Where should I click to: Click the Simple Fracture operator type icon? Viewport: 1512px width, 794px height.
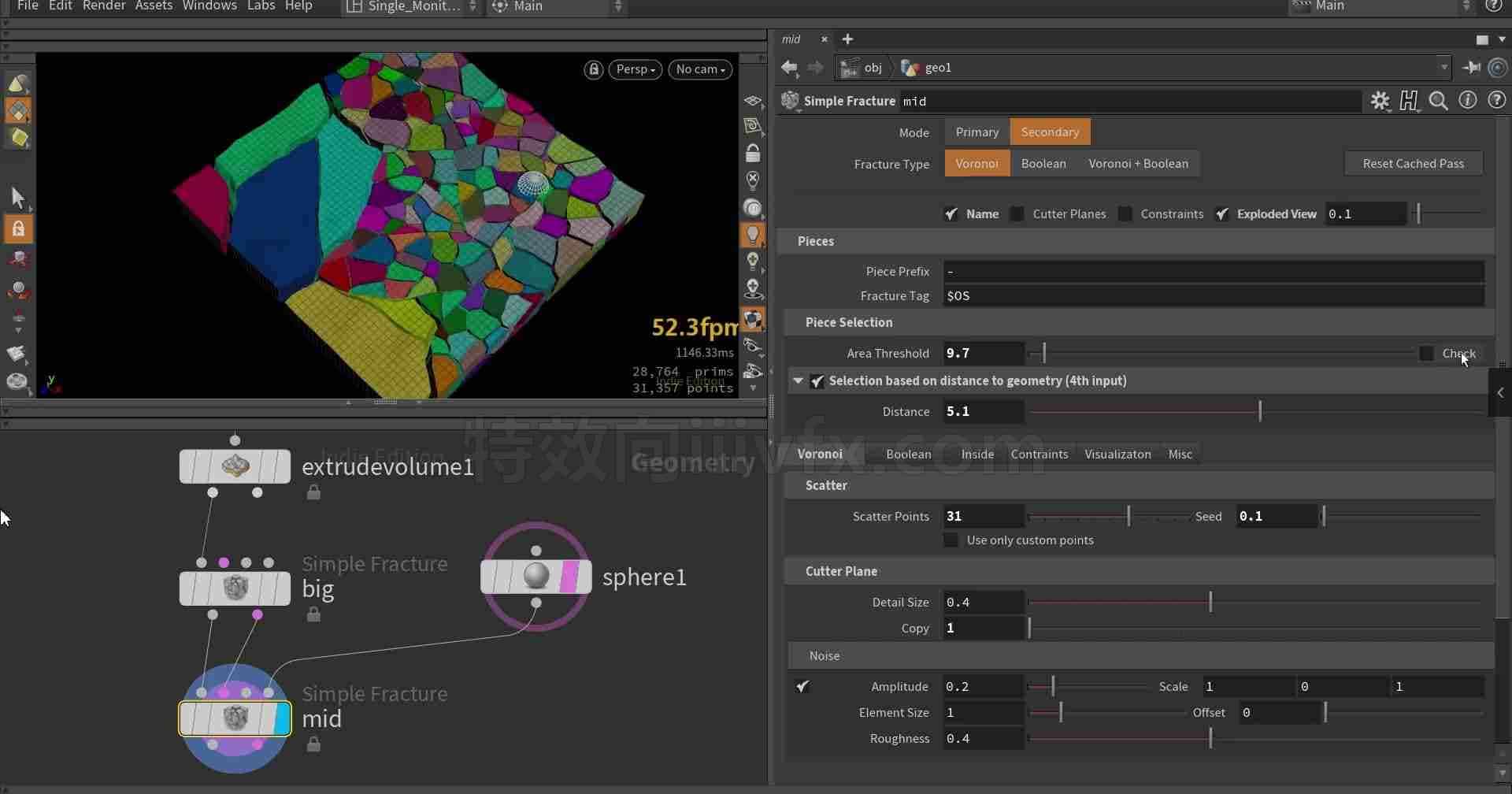(x=790, y=101)
